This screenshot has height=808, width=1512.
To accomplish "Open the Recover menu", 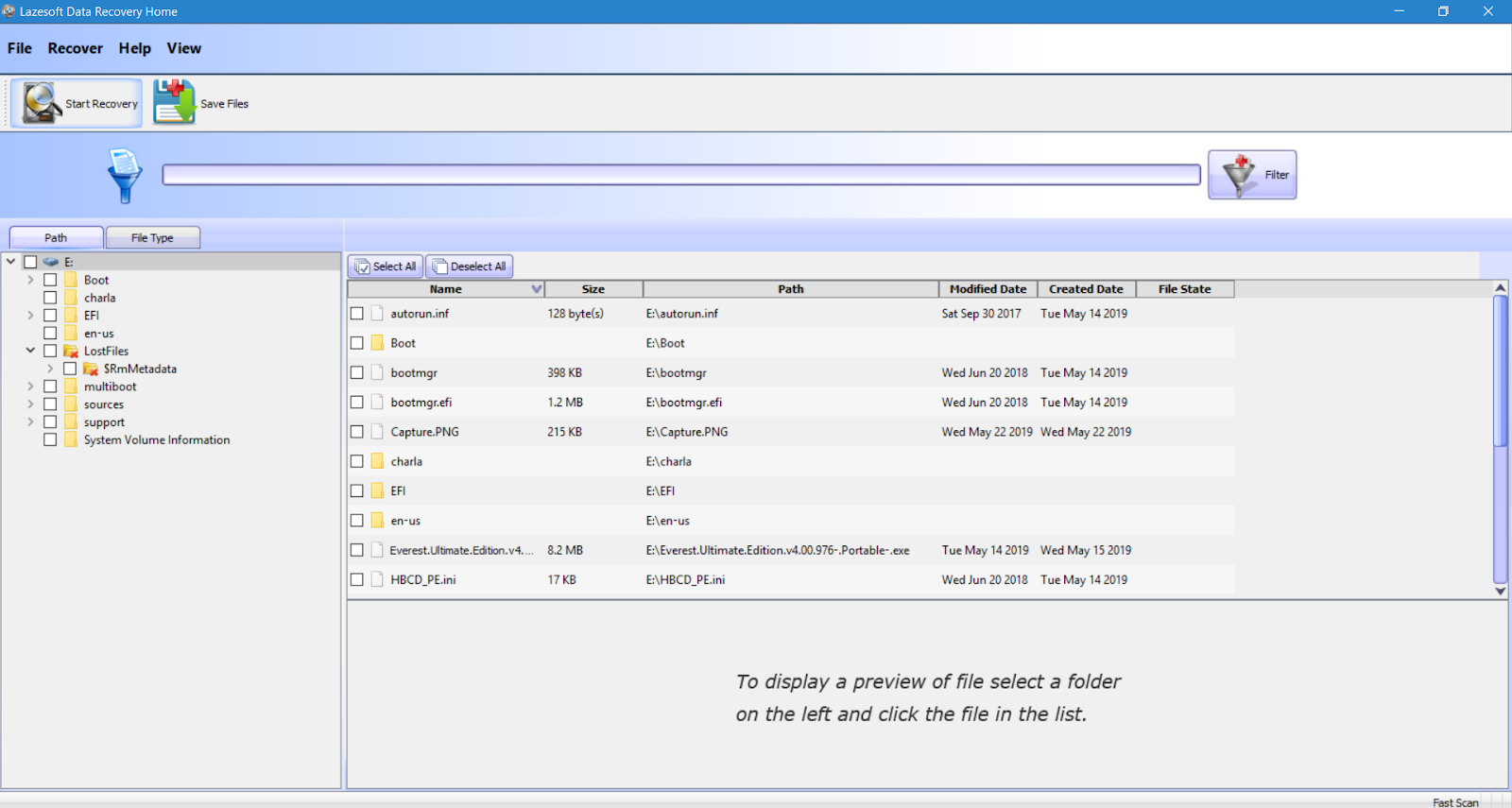I will click(76, 48).
